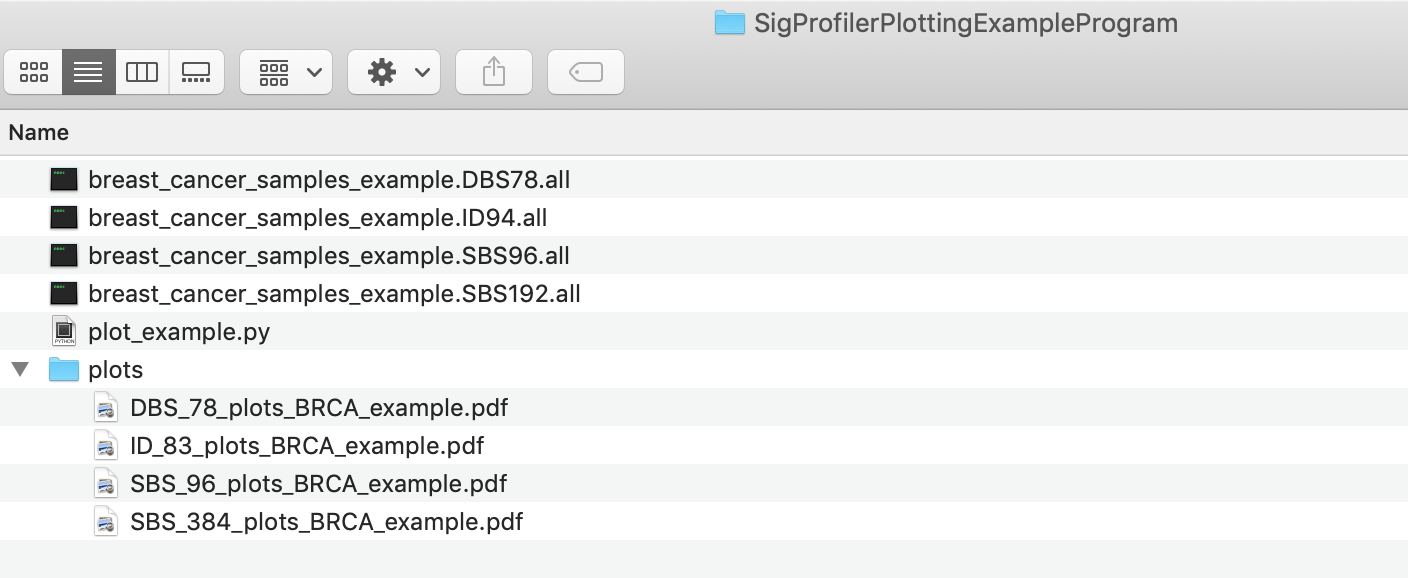Viewport: 1408px width, 578px height.
Task: Click the plots folder icon
Action: [x=64, y=370]
